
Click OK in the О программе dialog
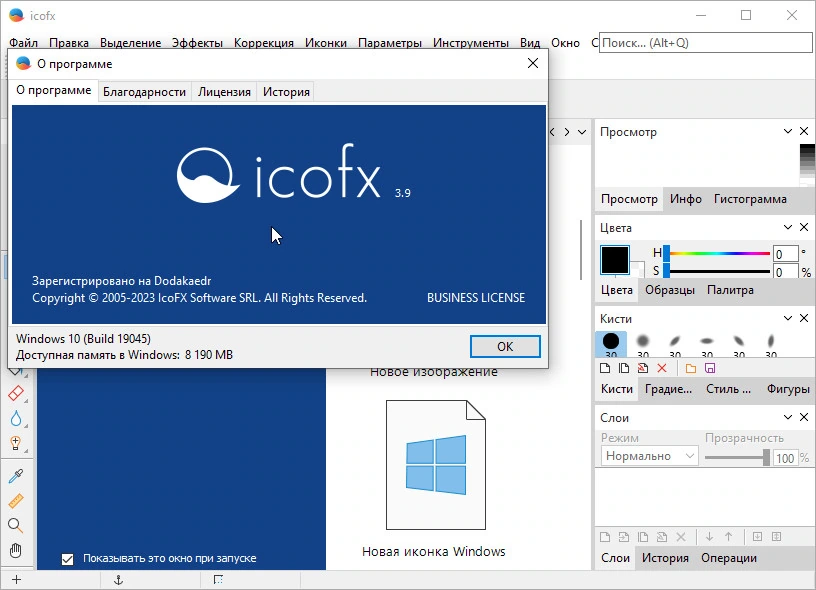505,347
